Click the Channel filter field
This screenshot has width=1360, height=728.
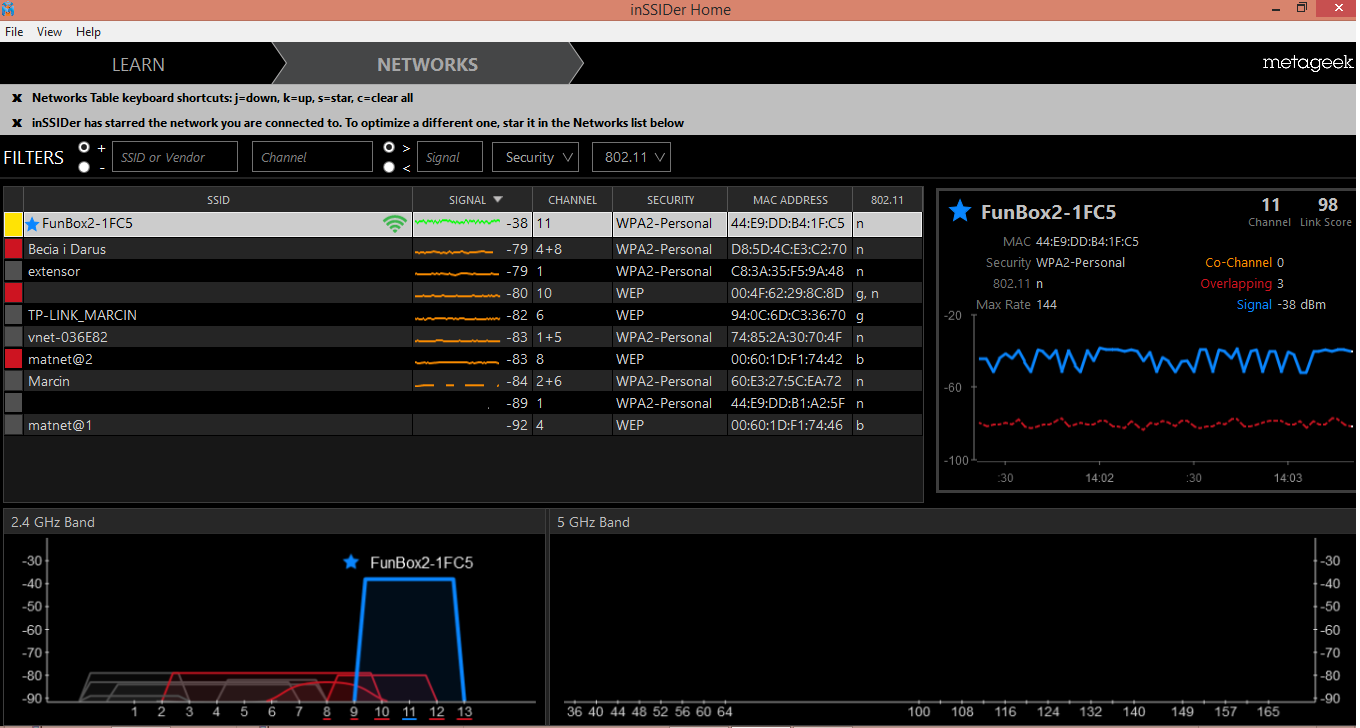point(312,157)
